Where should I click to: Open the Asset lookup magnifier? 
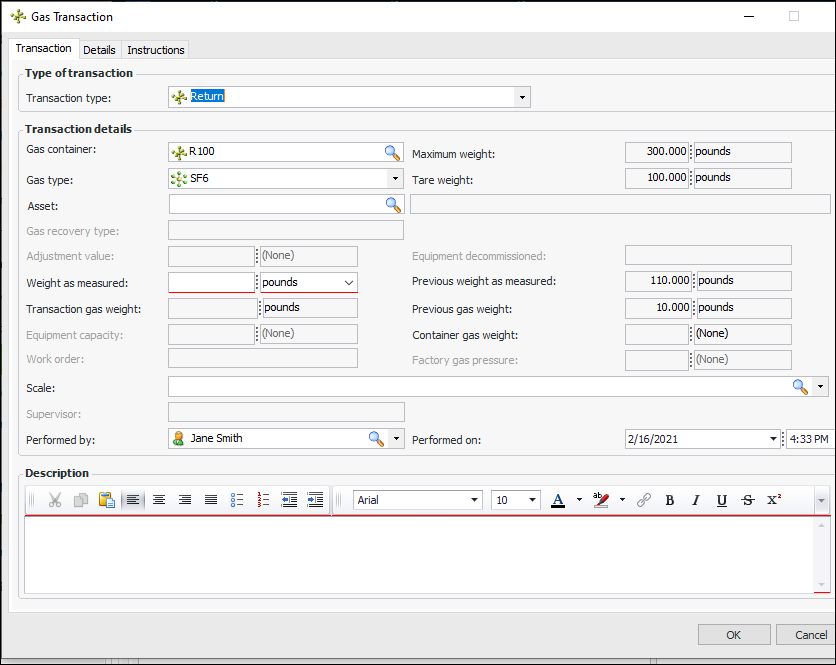click(392, 204)
